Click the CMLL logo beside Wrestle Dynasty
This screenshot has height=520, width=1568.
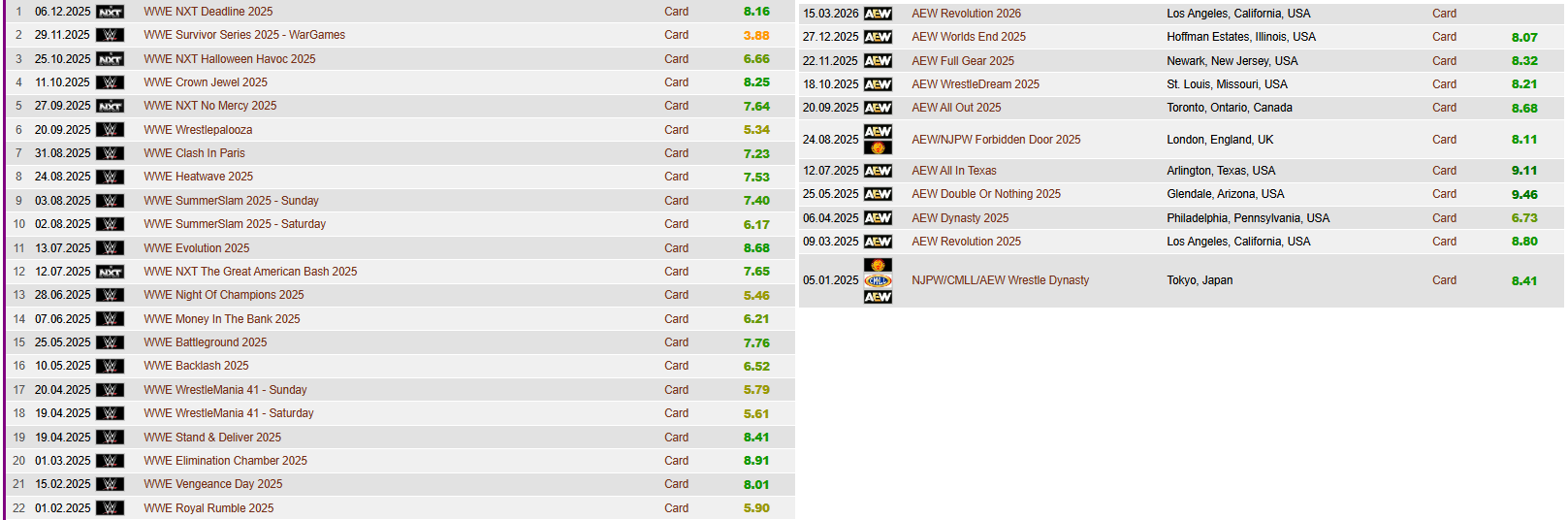pos(878,280)
